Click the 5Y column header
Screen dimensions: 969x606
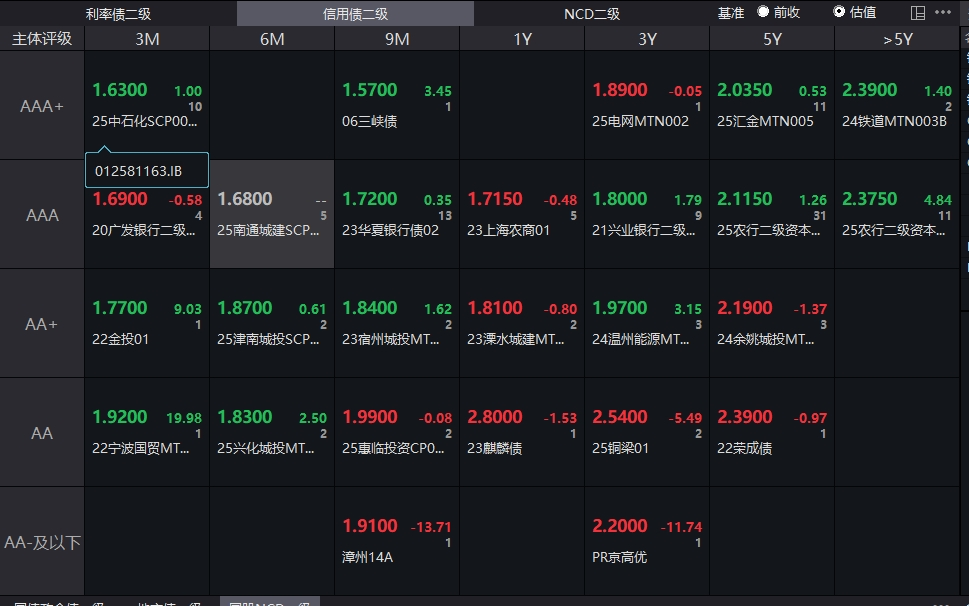772,39
